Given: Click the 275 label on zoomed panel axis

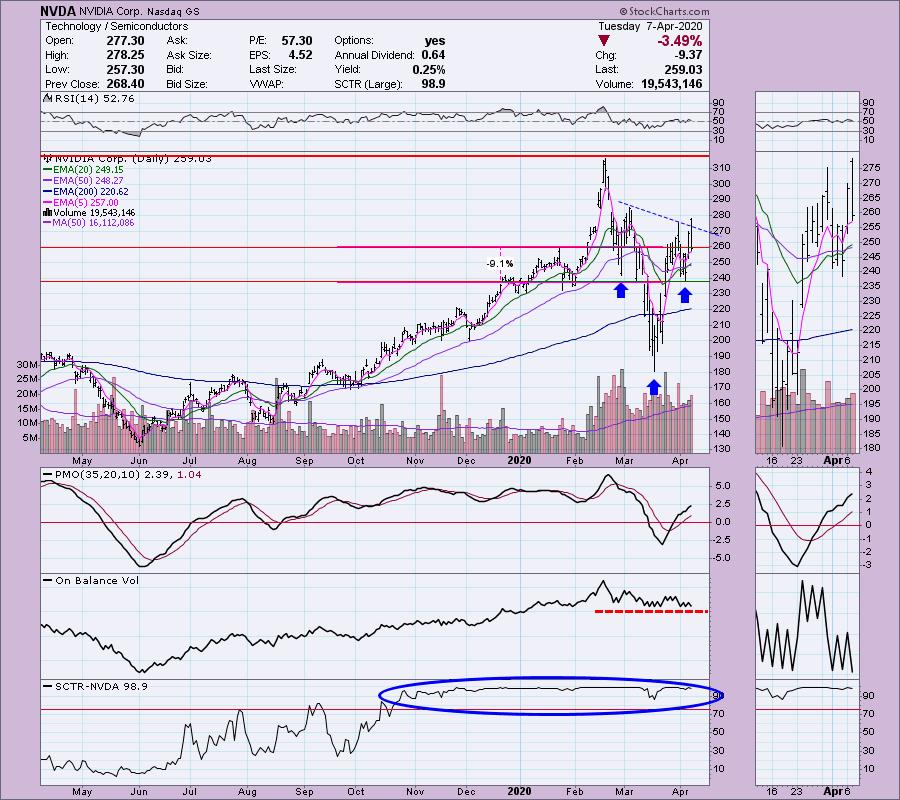Looking at the screenshot, I should pyautogui.click(x=871, y=168).
